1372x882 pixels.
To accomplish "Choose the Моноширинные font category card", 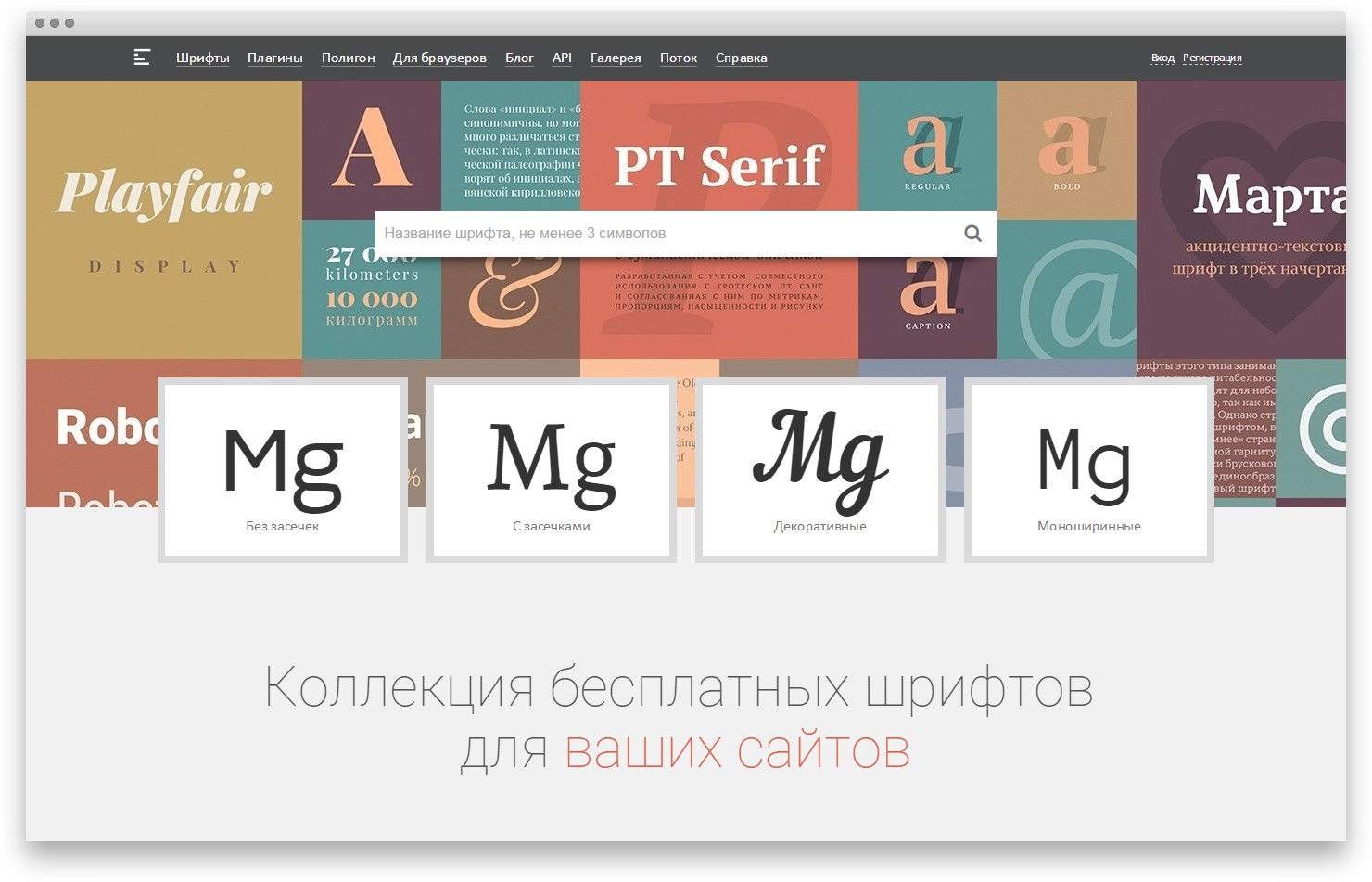I will click(x=1089, y=470).
